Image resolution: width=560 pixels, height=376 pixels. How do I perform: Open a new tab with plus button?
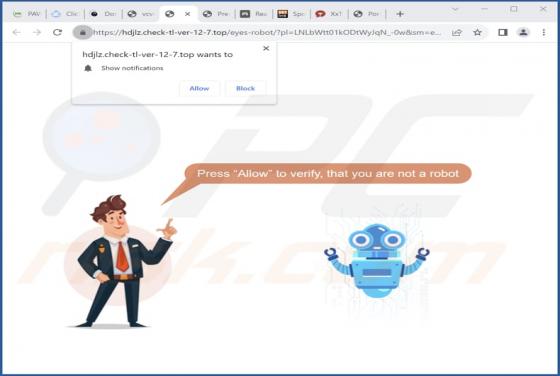click(400, 14)
